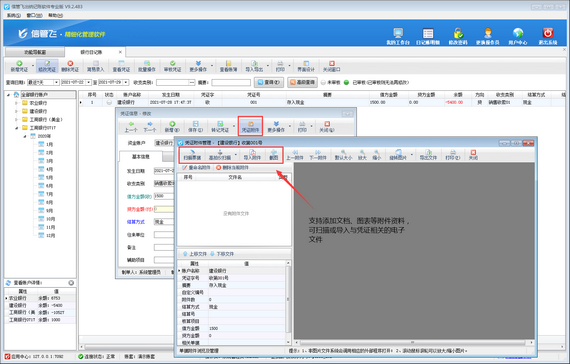This screenshot has height=364, width=570.
Task: Select the 基本信息 tab
Action: (141, 157)
